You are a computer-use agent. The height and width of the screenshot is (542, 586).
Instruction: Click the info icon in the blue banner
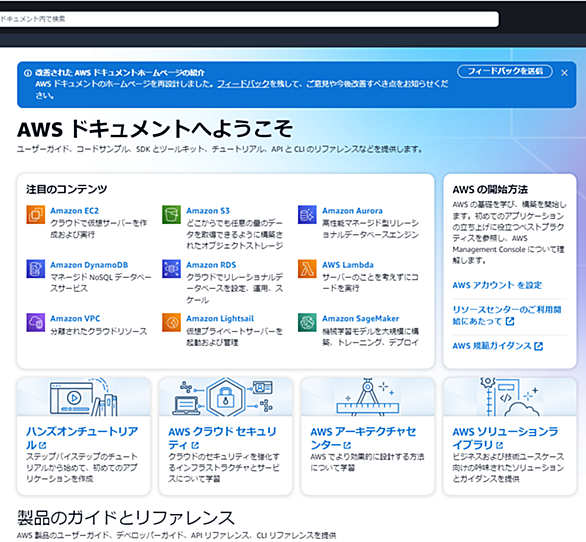pos(28,73)
